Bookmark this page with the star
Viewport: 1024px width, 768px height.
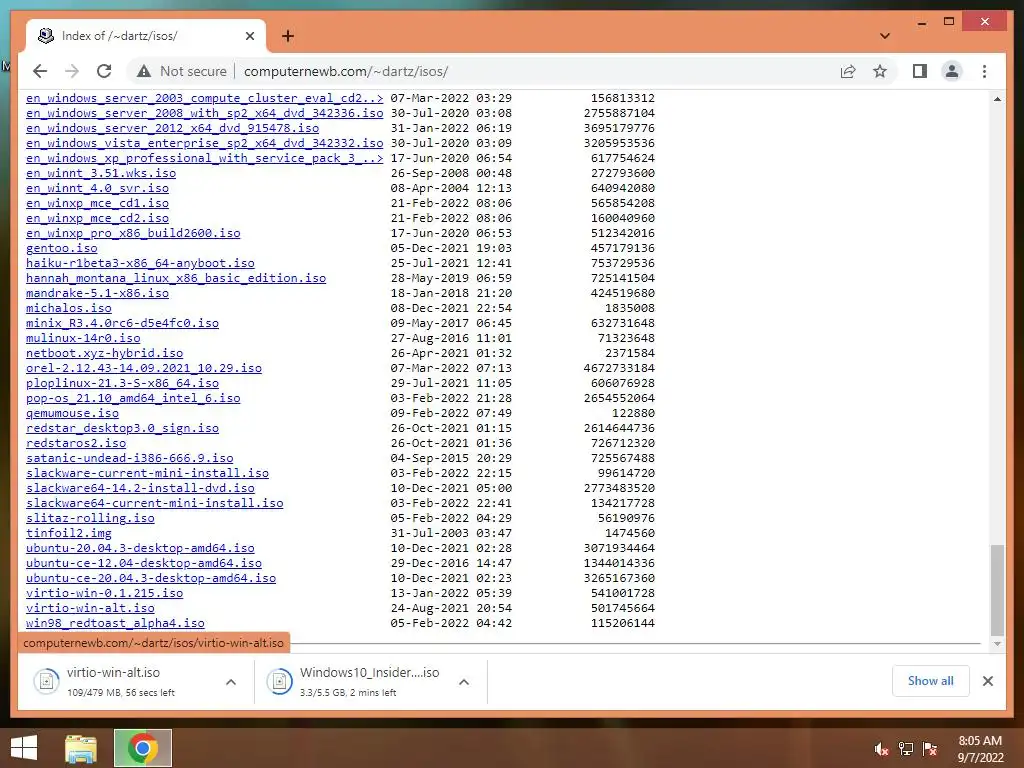pyautogui.click(x=880, y=71)
